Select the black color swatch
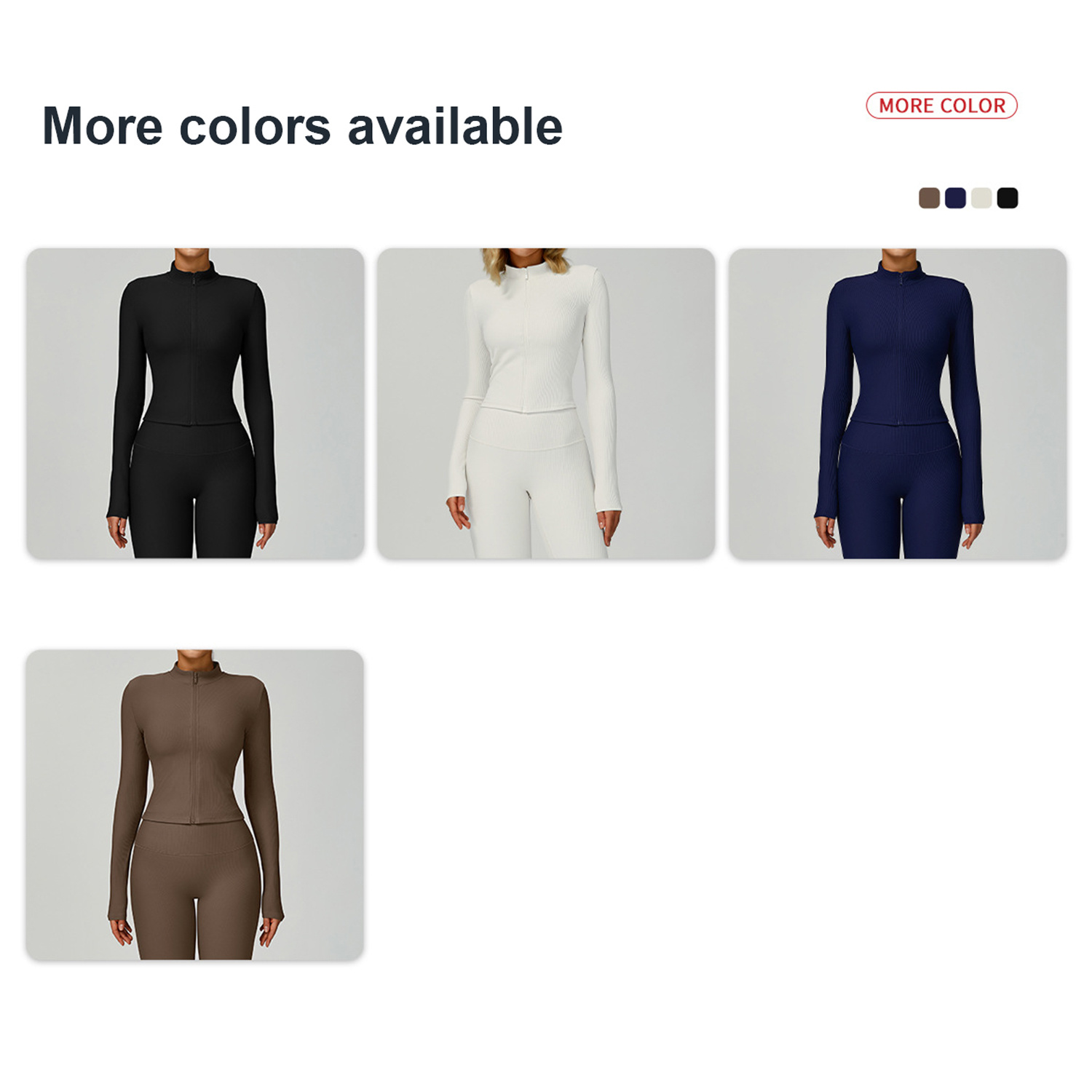 [x=1008, y=198]
